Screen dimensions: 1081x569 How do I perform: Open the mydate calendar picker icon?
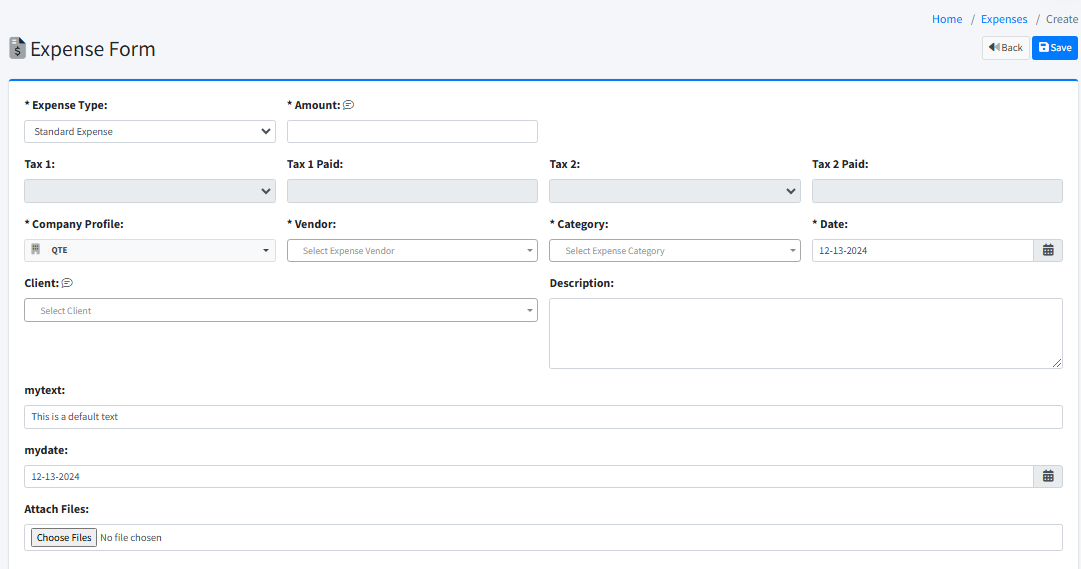1047,477
